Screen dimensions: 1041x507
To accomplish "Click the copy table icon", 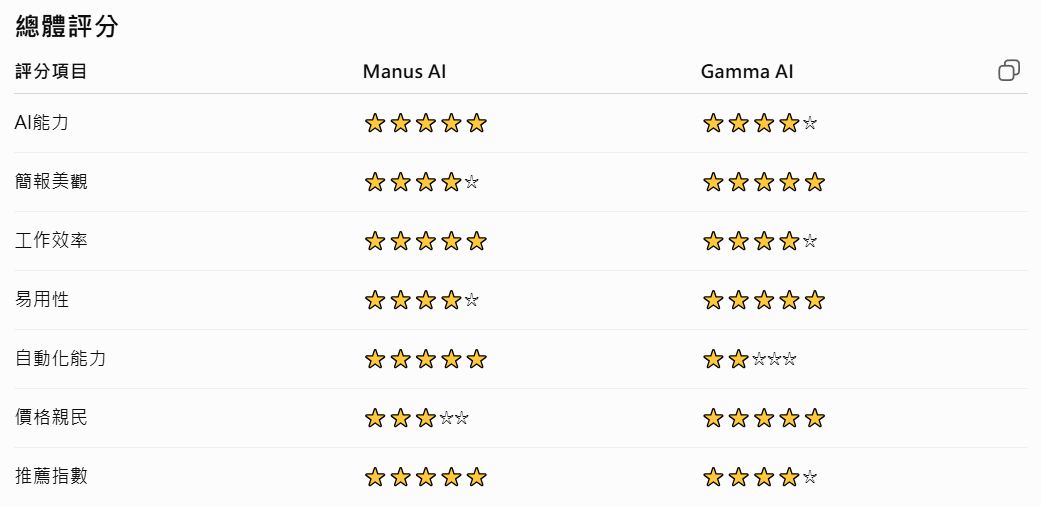I will (1009, 70).
